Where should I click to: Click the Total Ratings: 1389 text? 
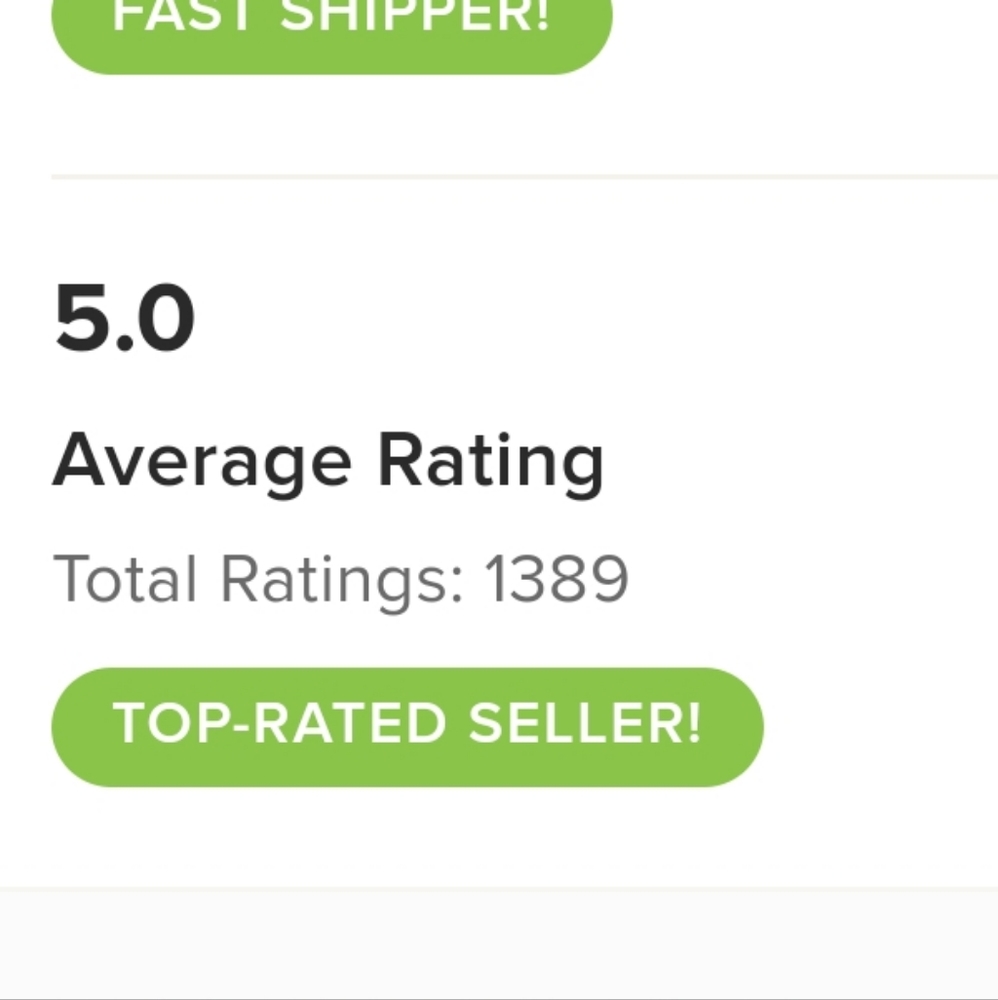(x=340, y=580)
